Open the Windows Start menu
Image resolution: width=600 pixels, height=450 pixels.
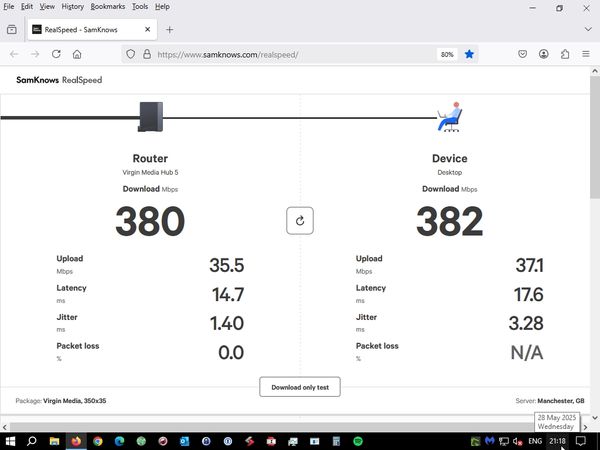pos(10,441)
